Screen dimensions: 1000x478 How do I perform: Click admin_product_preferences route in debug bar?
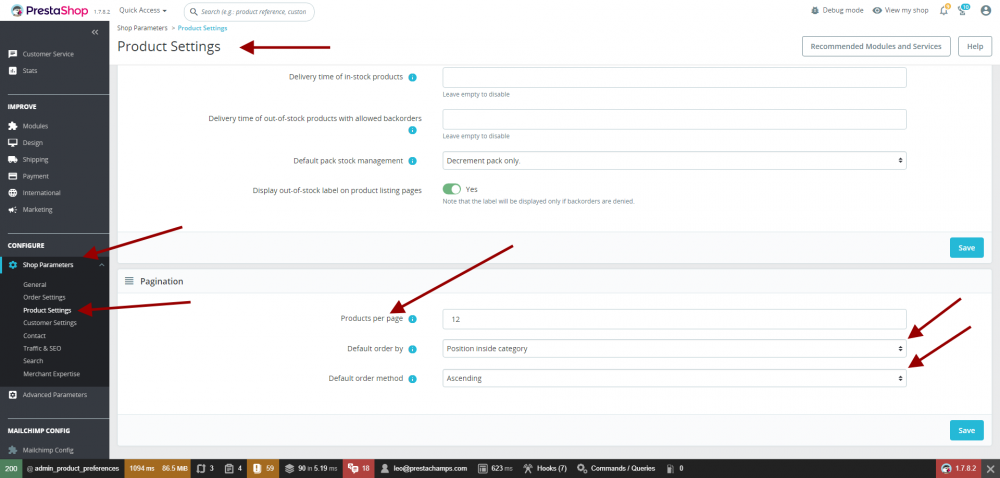pyautogui.click(x=73, y=468)
